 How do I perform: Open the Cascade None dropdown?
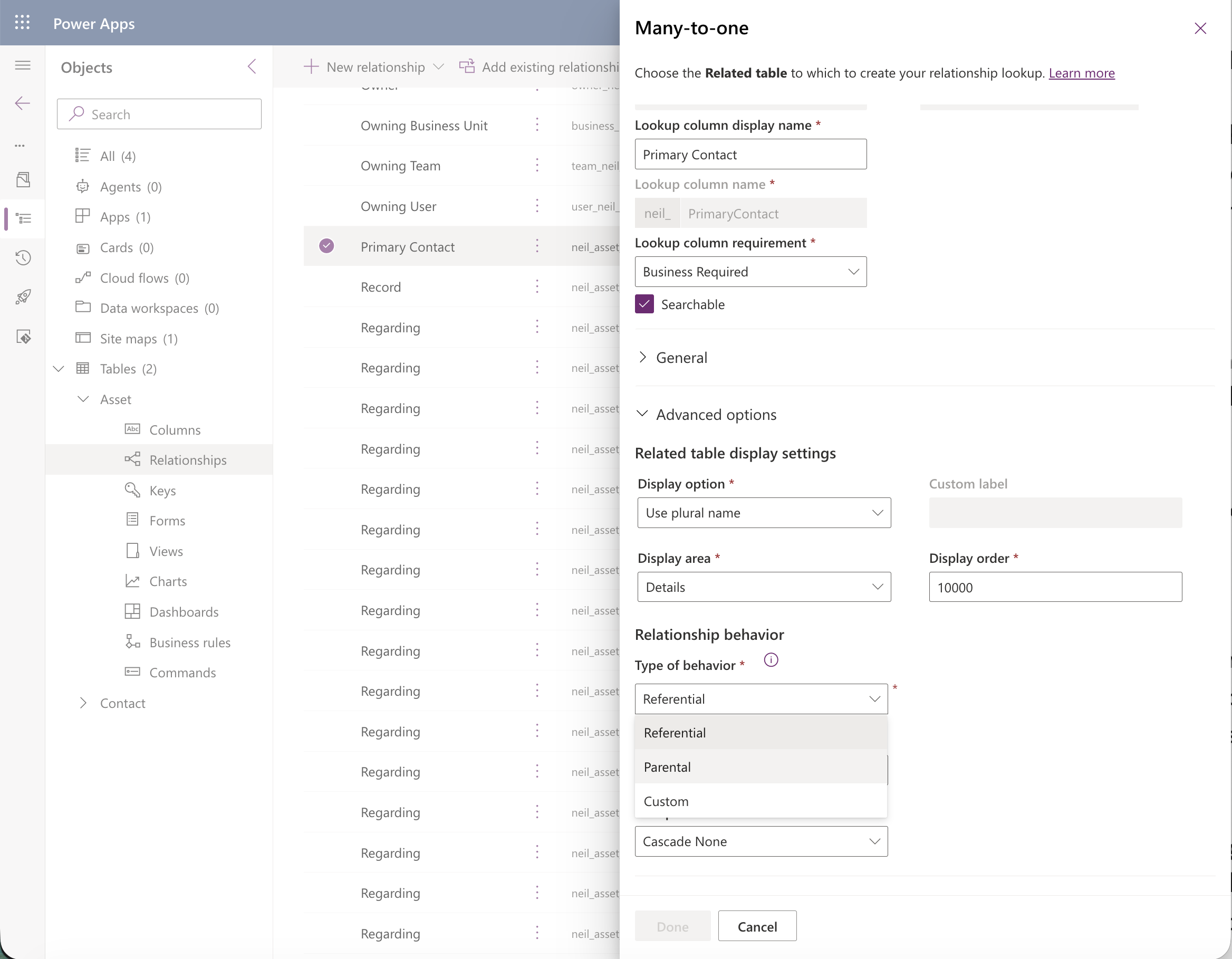[761, 841]
